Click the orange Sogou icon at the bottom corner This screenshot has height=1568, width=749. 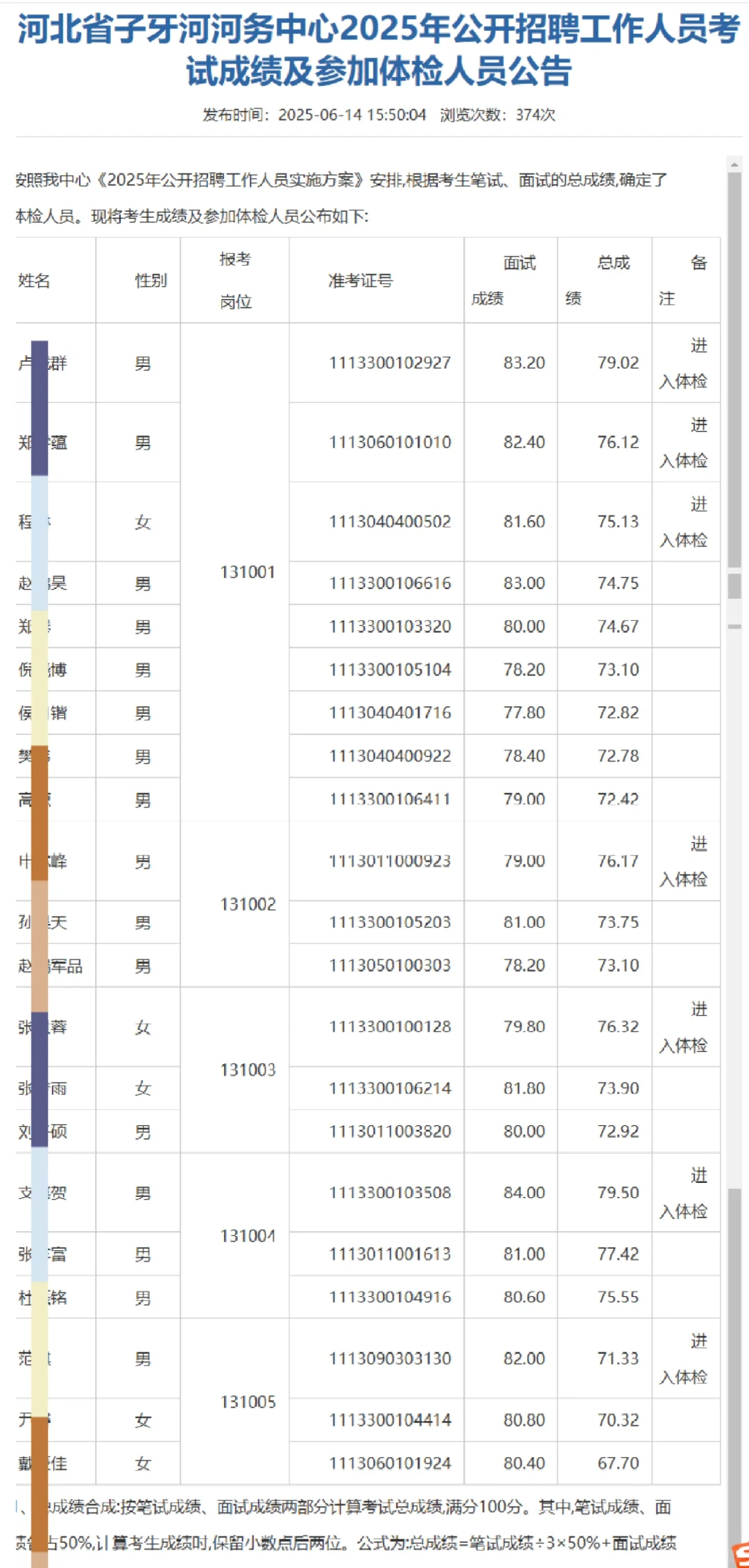pos(741,1553)
